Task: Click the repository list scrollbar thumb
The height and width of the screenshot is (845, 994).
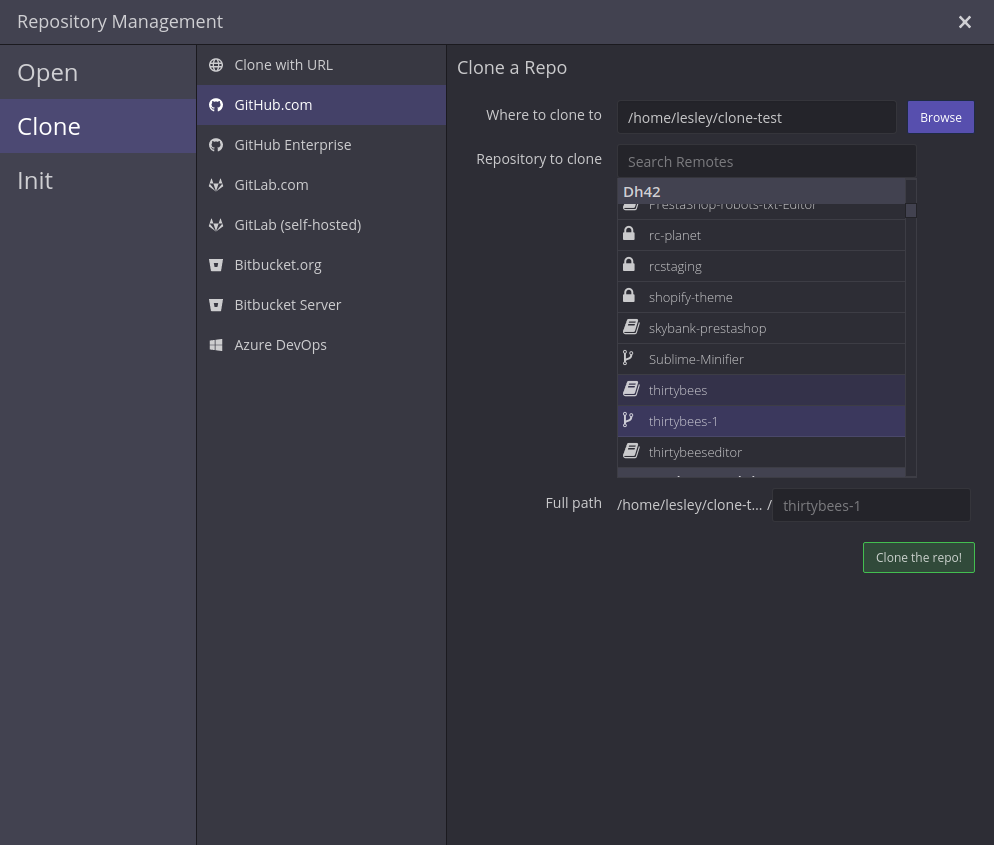Action: tap(911, 210)
